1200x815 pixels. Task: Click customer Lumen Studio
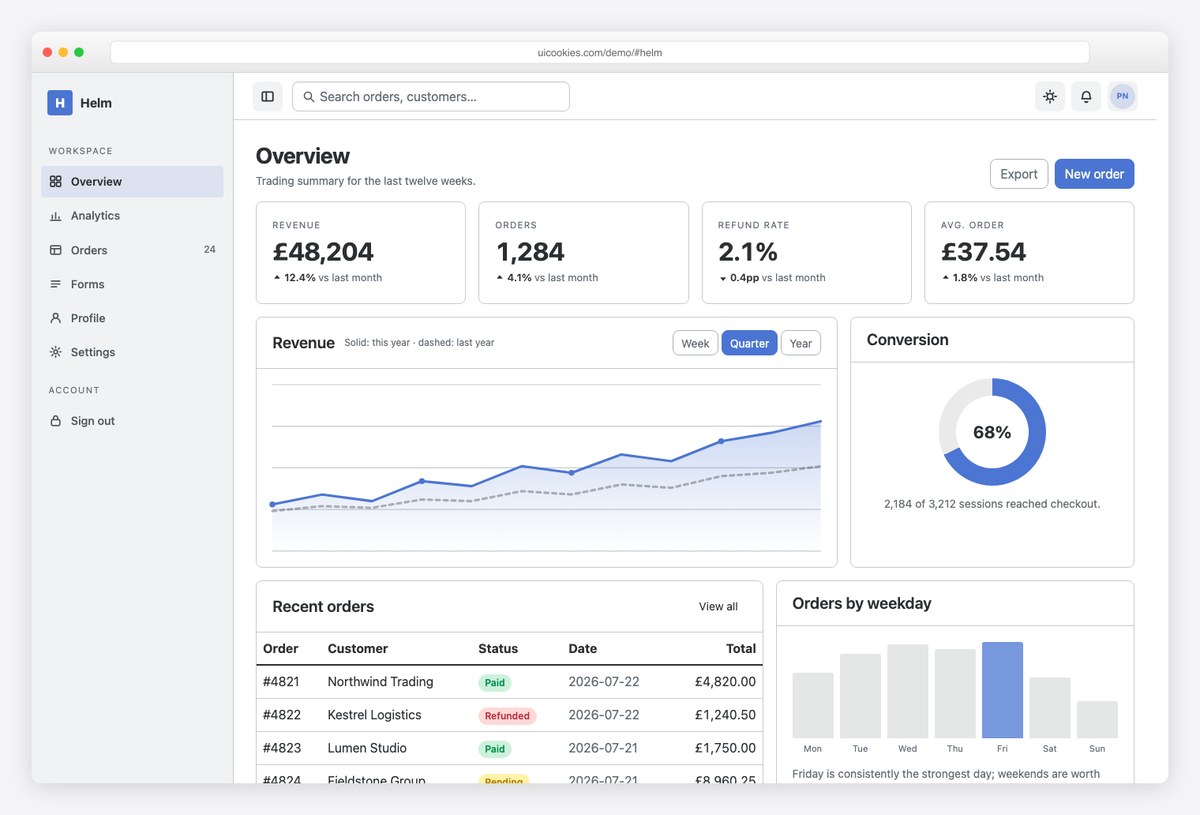coord(367,748)
